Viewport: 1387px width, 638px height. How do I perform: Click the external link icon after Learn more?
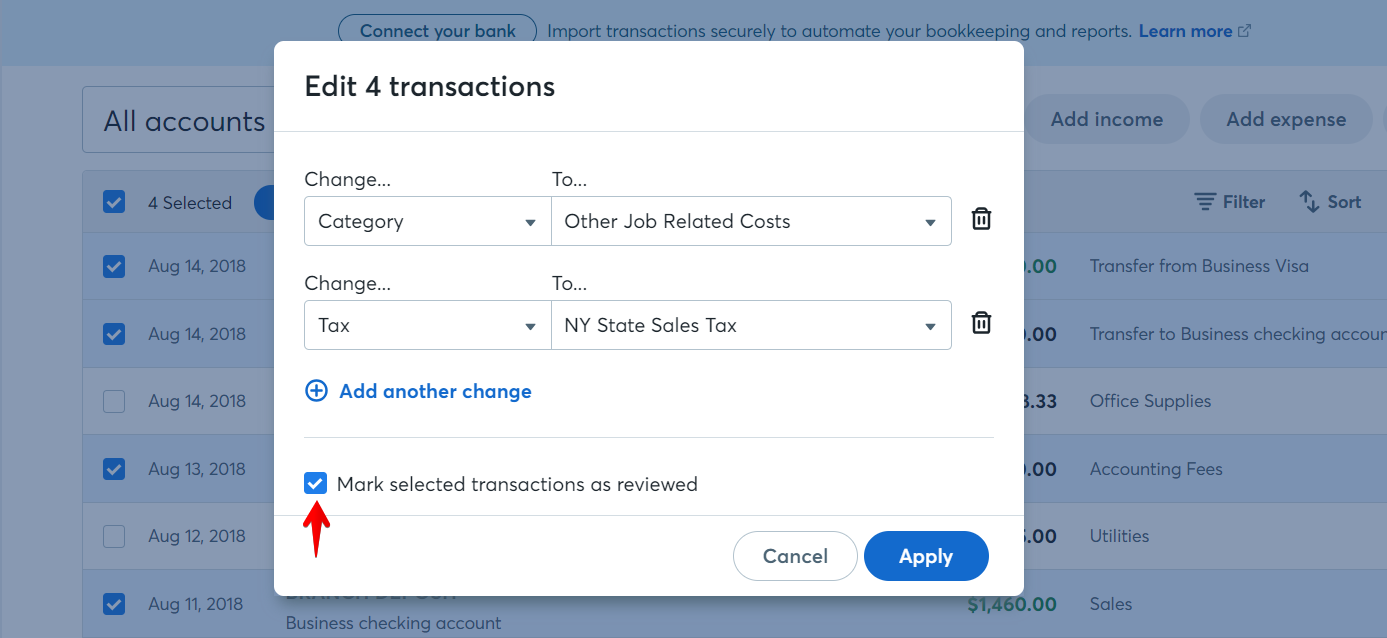click(1244, 30)
